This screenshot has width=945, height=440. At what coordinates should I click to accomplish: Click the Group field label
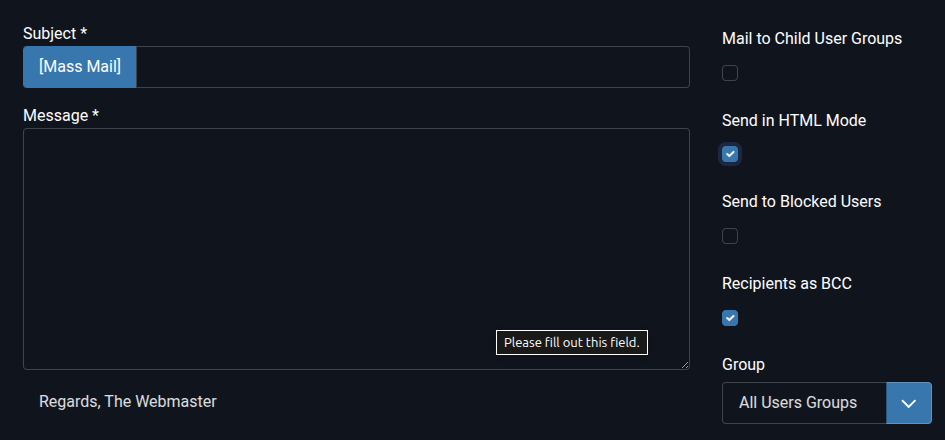click(743, 364)
